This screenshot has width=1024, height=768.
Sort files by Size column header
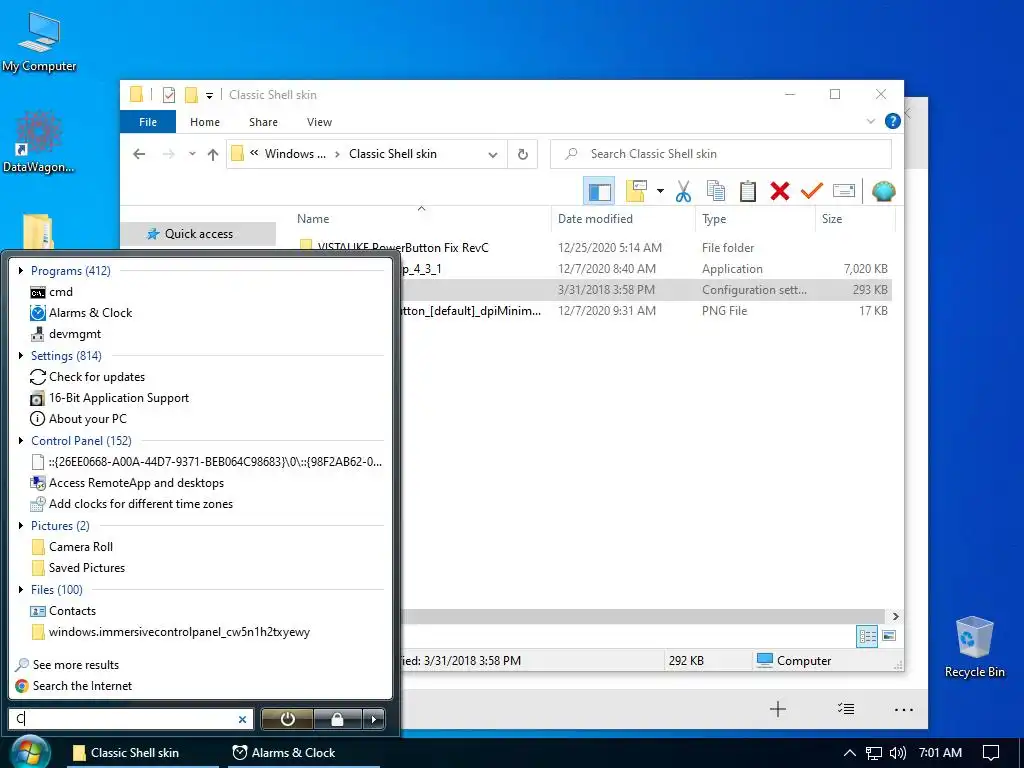point(855,219)
